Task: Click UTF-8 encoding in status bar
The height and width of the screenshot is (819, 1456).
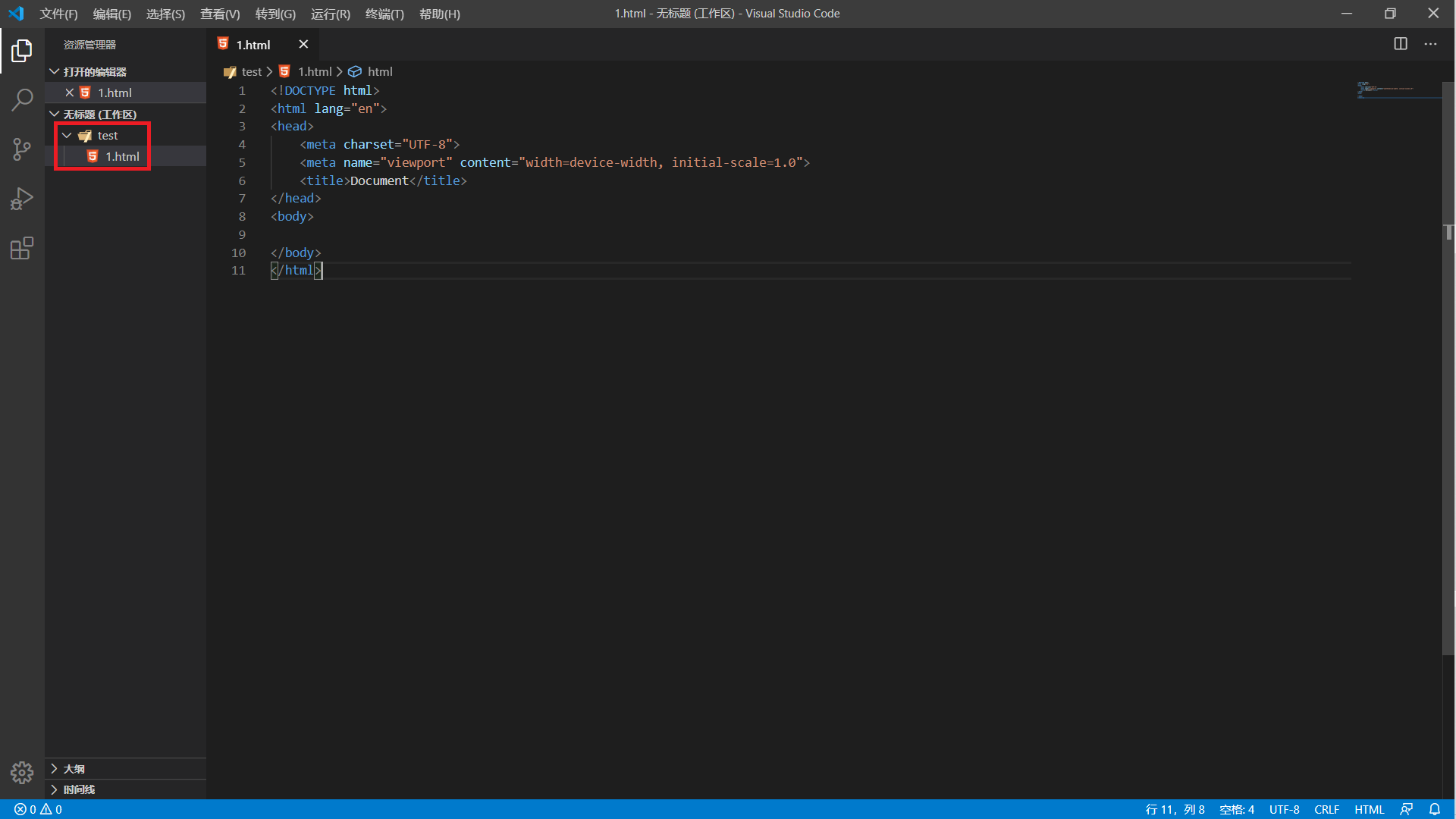Action: point(1284,809)
